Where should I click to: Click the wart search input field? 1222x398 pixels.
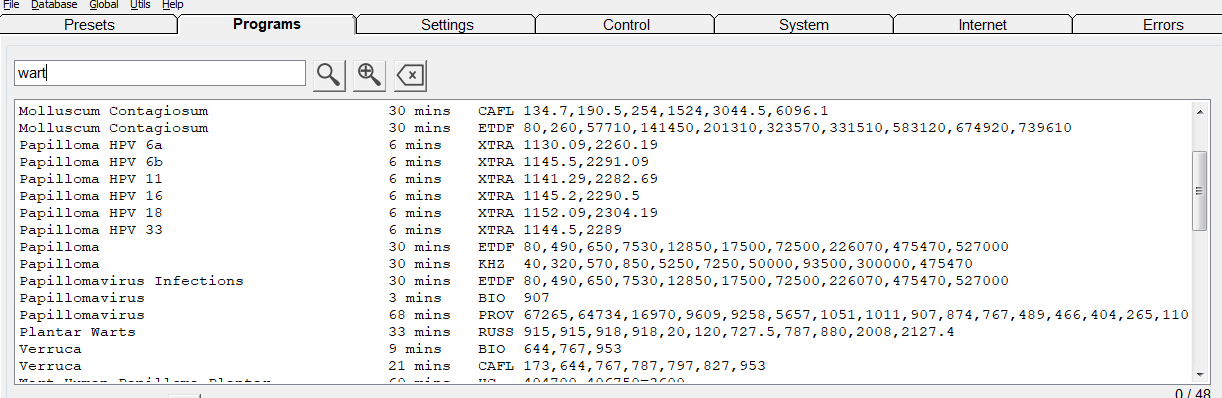(160, 73)
